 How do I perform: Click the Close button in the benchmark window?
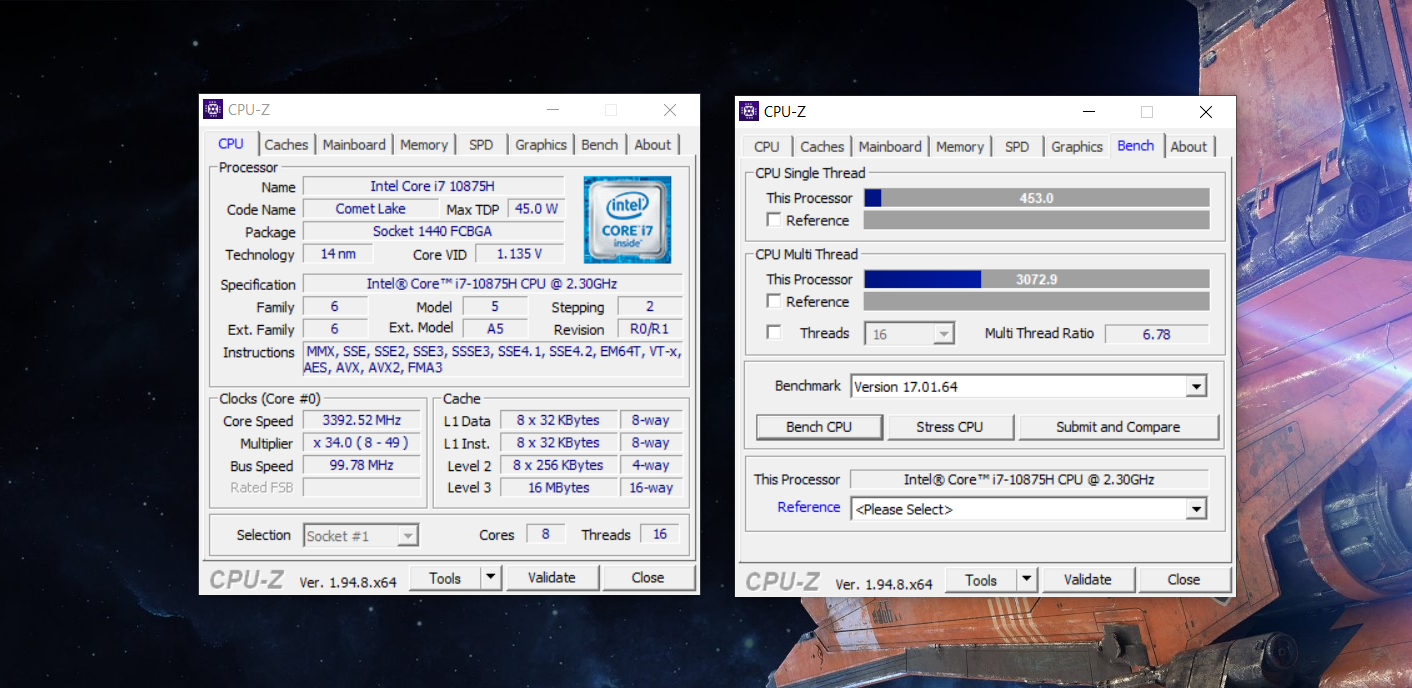(1184, 580)
